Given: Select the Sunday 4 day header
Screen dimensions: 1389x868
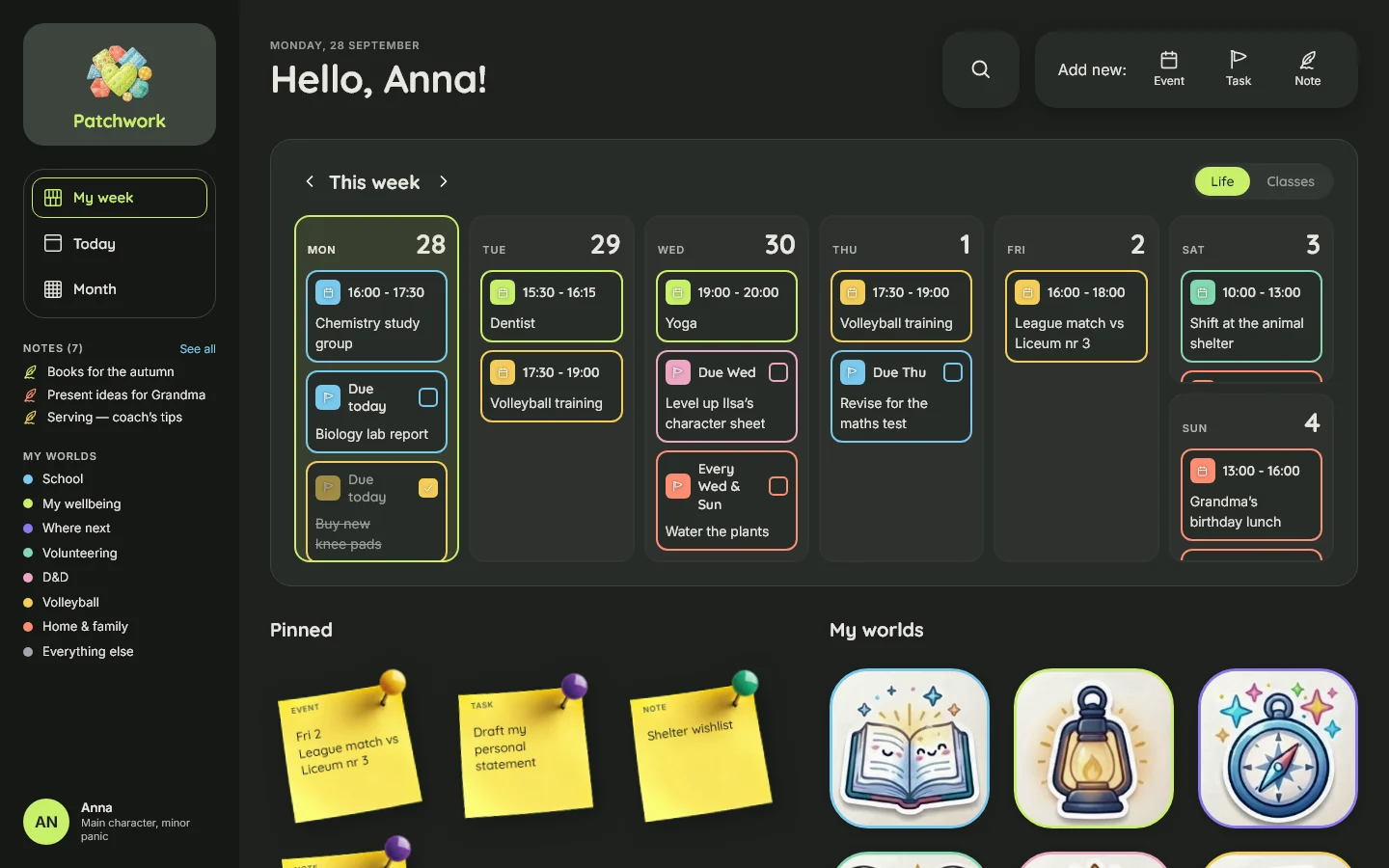Looking at the screenshot, I should (1251, 423).
